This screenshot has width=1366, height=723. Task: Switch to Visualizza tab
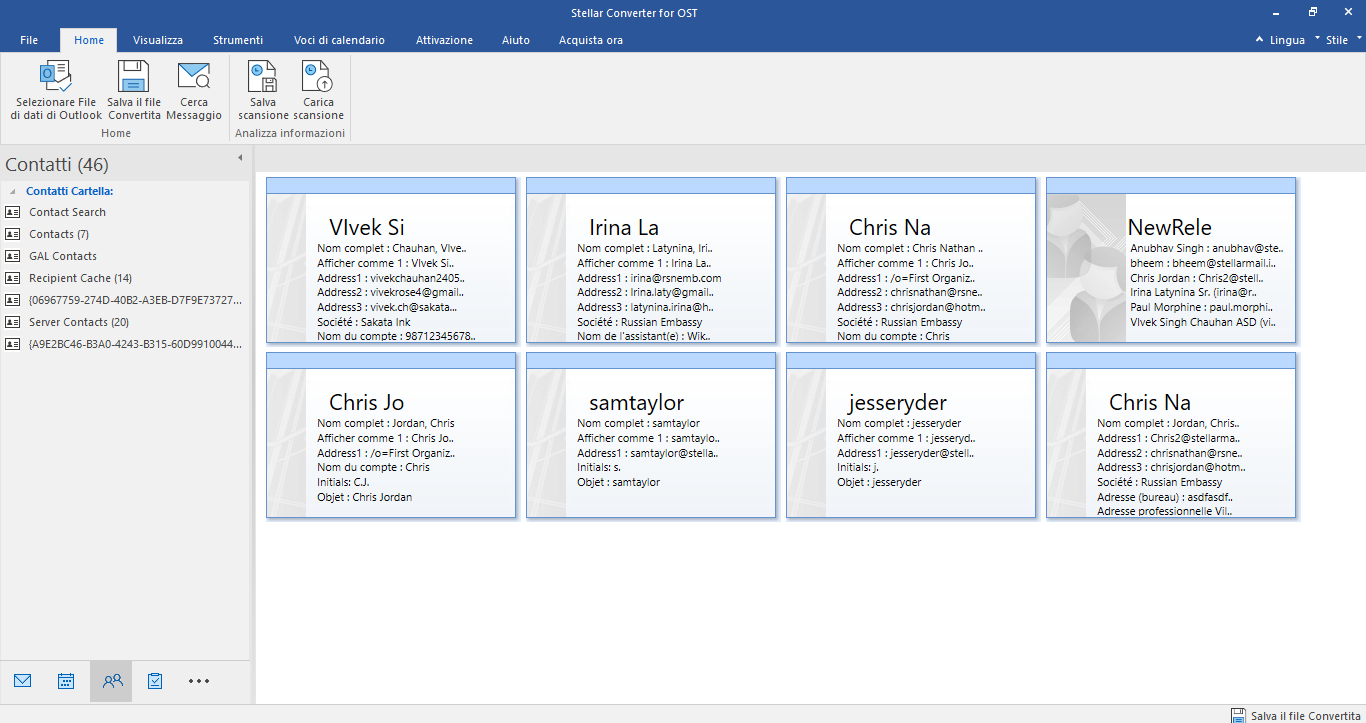(158, 40)
